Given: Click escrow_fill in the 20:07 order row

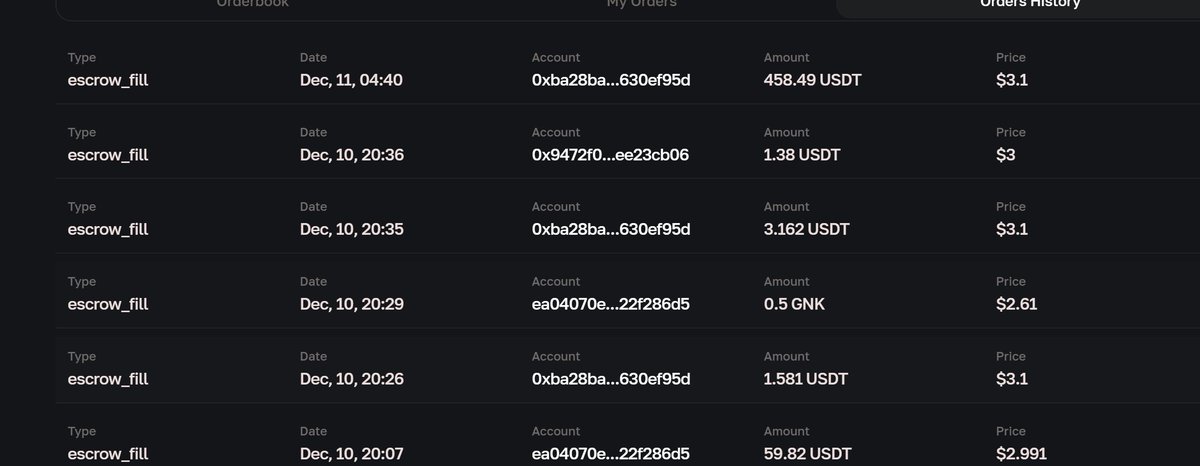Looking at the screenshot, I should [108, 454].
